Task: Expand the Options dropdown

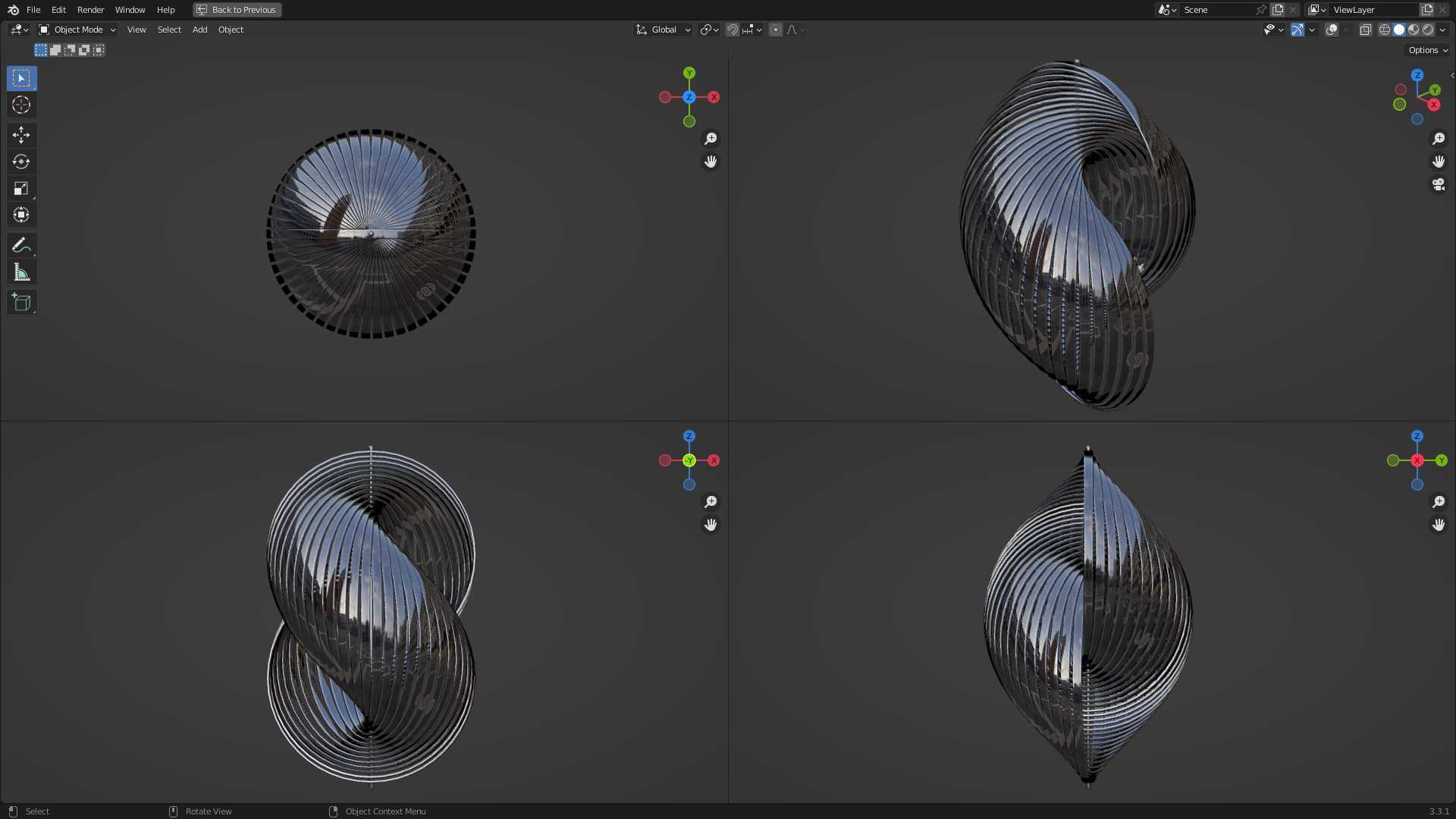Action: pyautogui.click(x=1428, y=50)
